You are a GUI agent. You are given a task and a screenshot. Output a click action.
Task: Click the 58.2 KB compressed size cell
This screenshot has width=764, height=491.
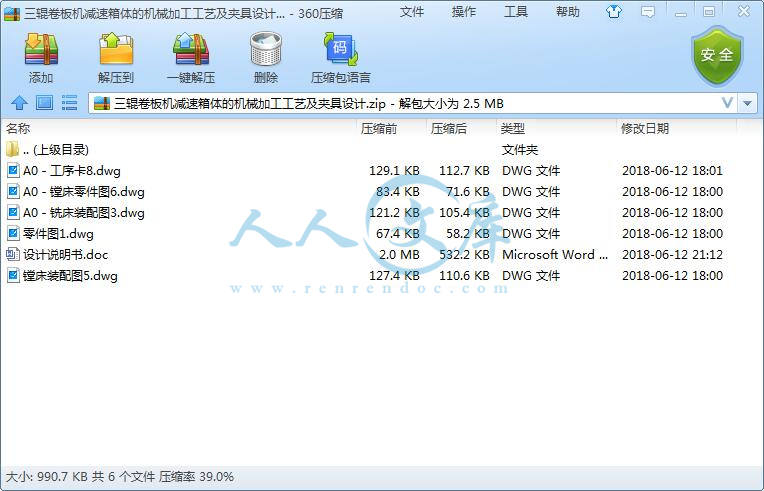tap(468, 233)
